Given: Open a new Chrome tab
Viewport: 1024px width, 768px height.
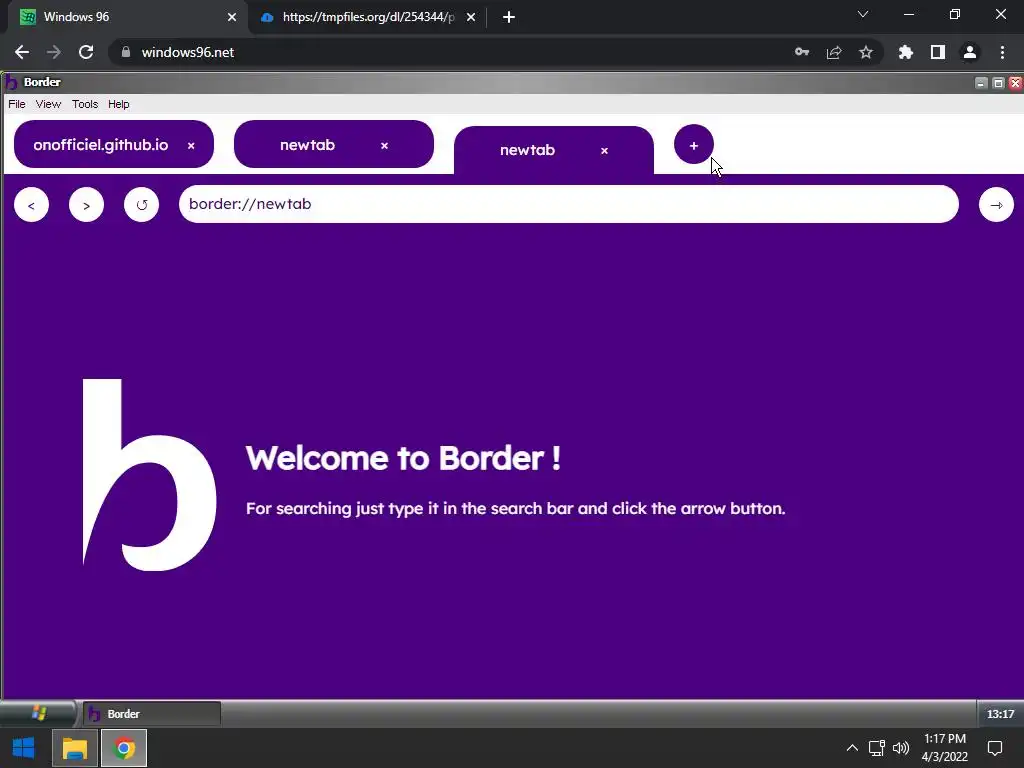Looking at the screenshot, I should pos(509,17).
